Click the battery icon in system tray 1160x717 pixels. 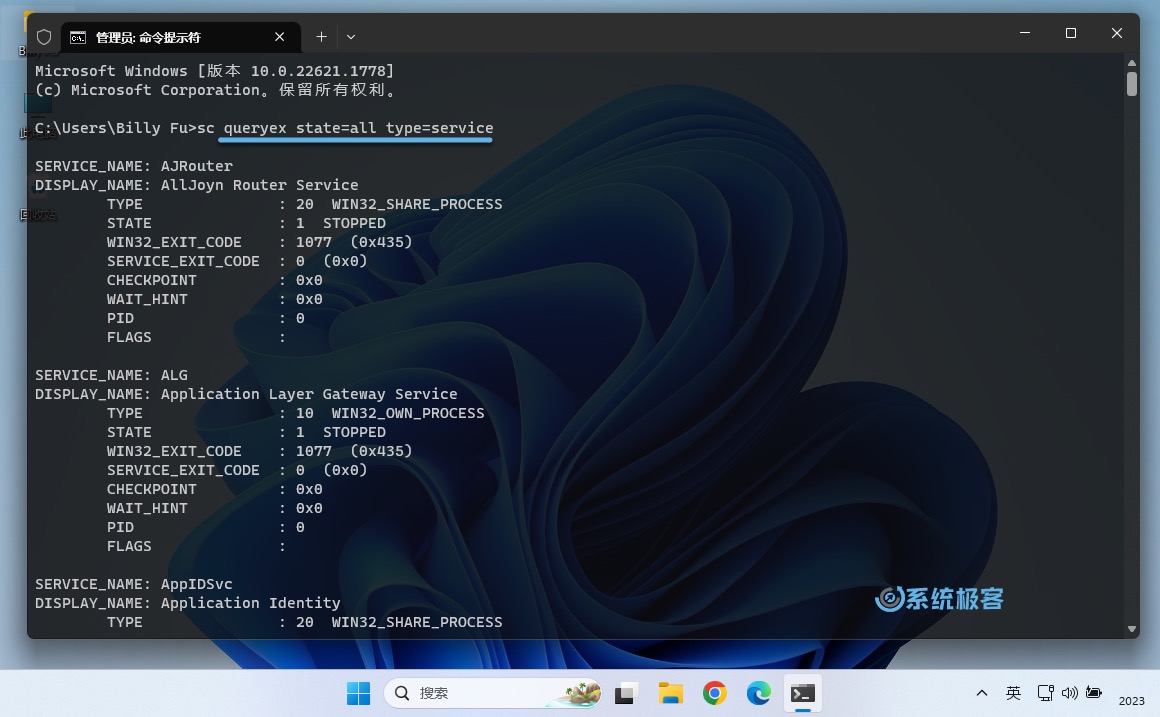click(x=1093, y=693)
